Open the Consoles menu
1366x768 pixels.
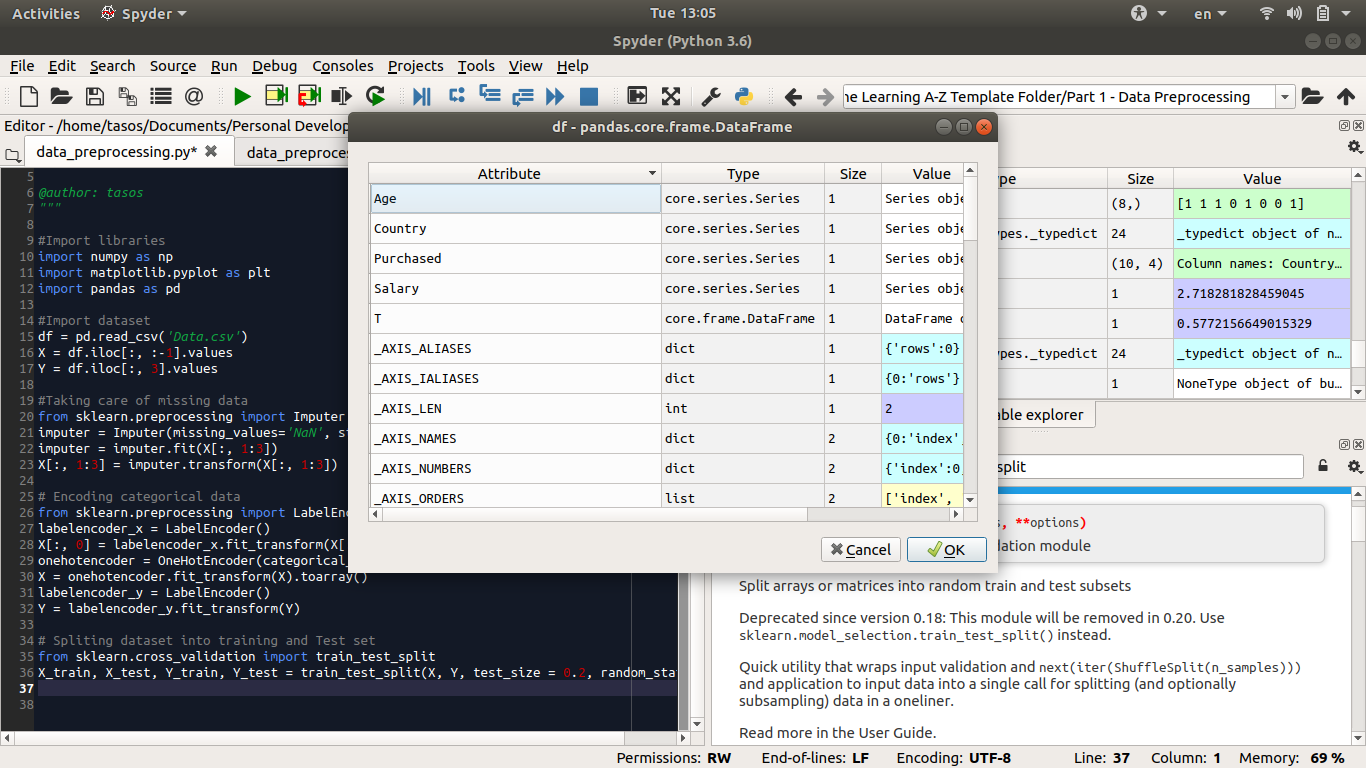[343, 66]
